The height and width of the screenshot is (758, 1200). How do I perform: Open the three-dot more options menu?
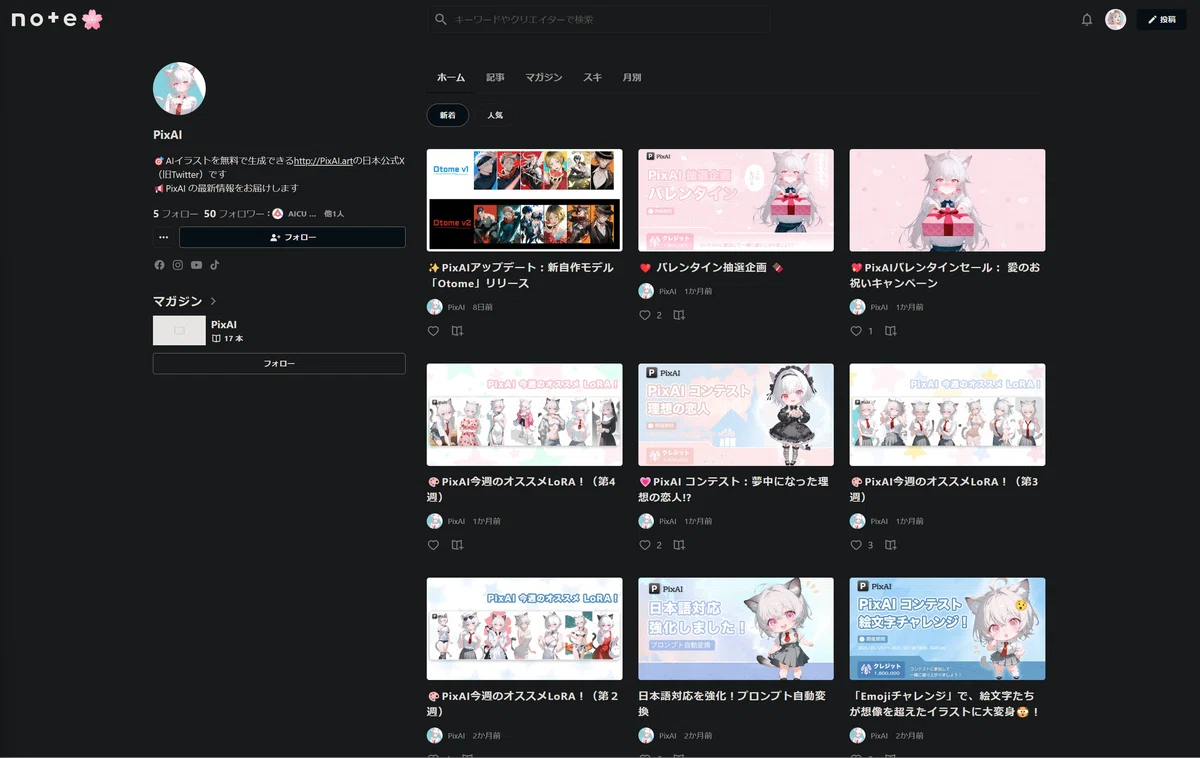click(x=163, y=237)
